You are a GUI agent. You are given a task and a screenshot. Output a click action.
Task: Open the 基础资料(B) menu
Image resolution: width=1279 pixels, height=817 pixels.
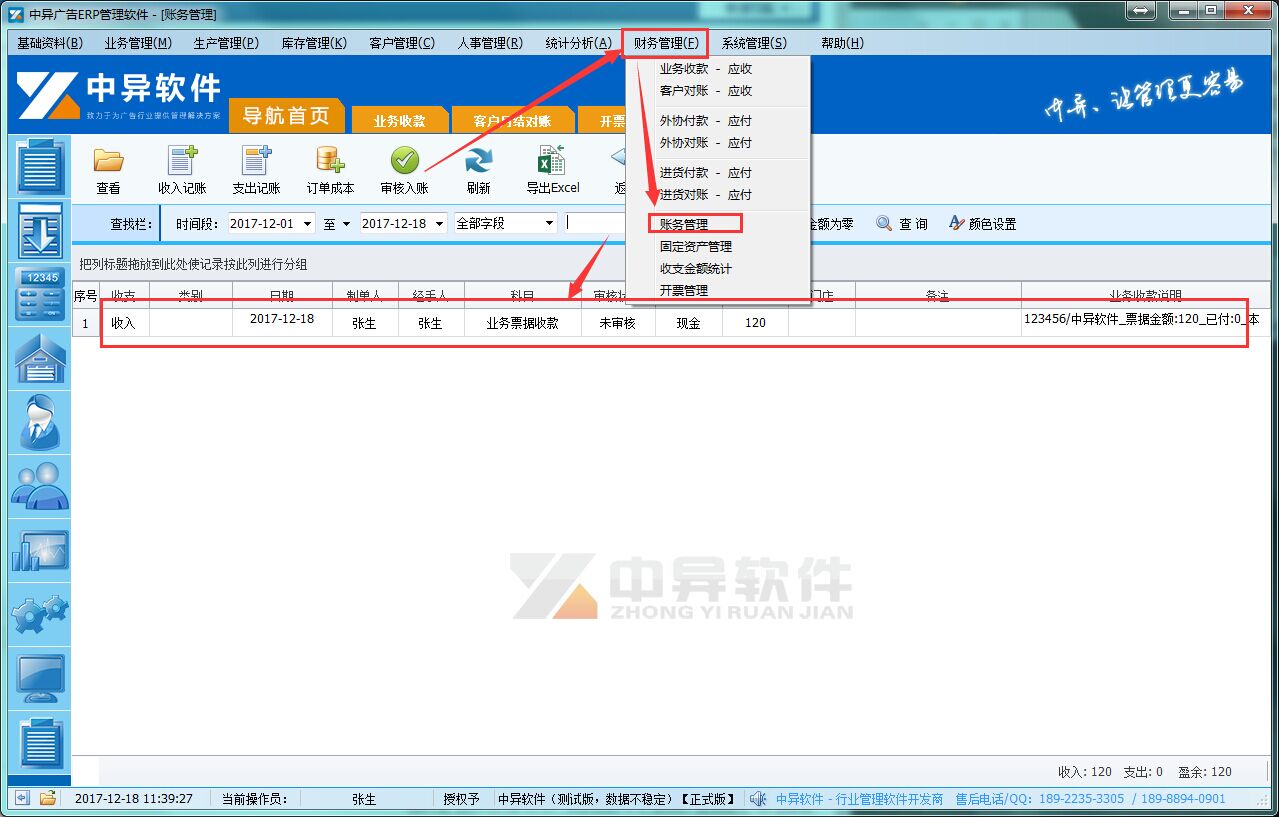[x=50, y=43]
